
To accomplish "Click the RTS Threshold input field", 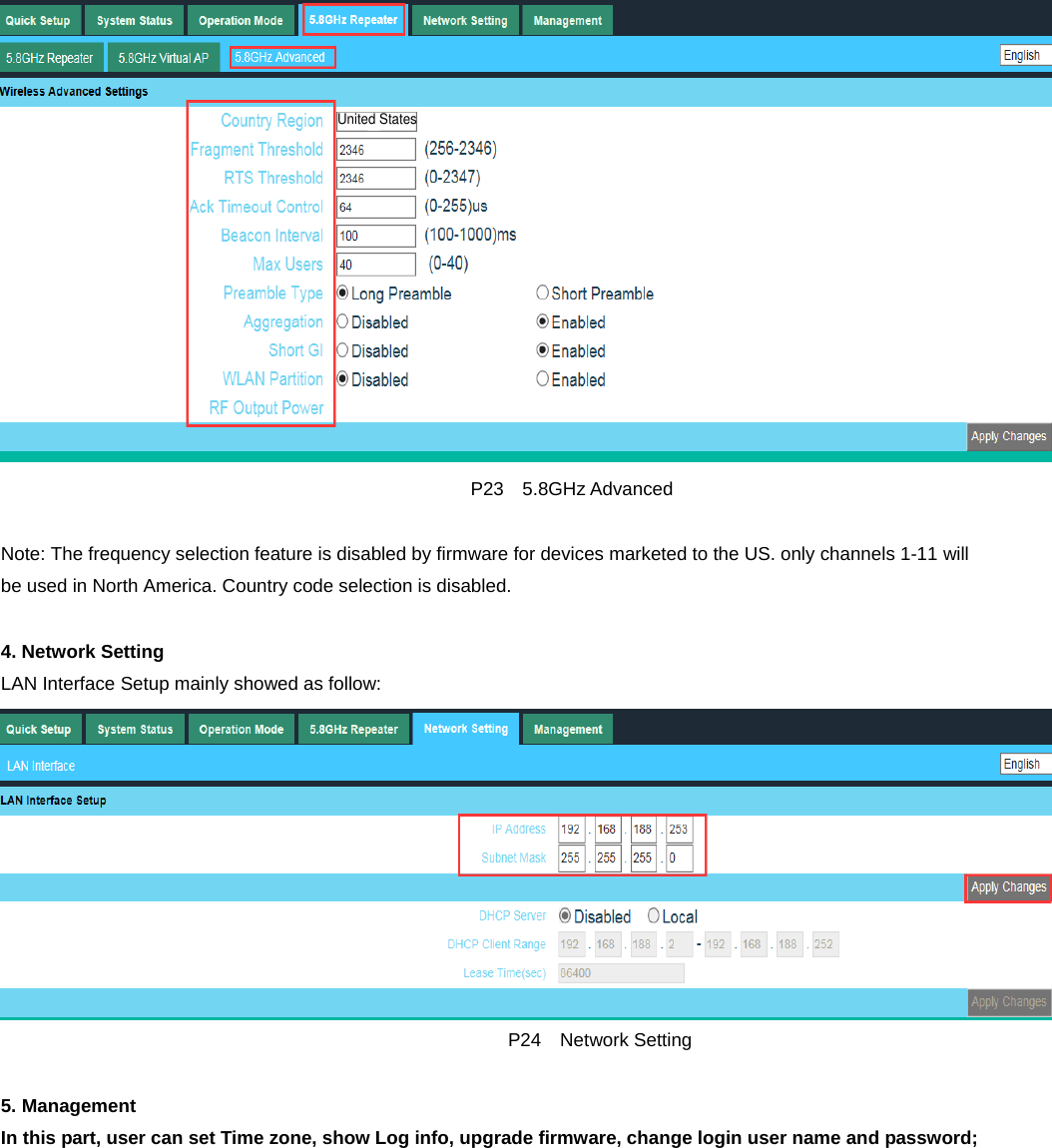I will click(376, 178).
